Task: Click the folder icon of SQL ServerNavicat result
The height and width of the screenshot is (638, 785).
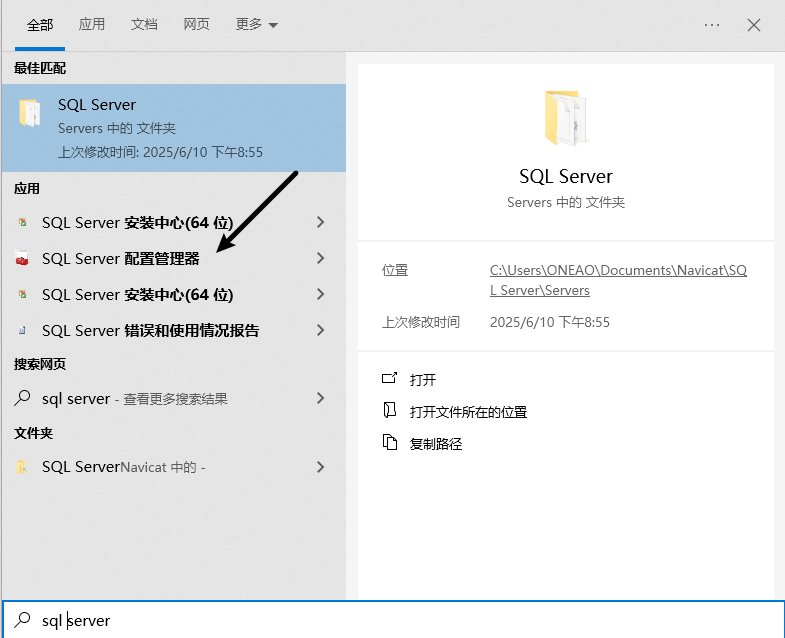Action: pos(22,467)
